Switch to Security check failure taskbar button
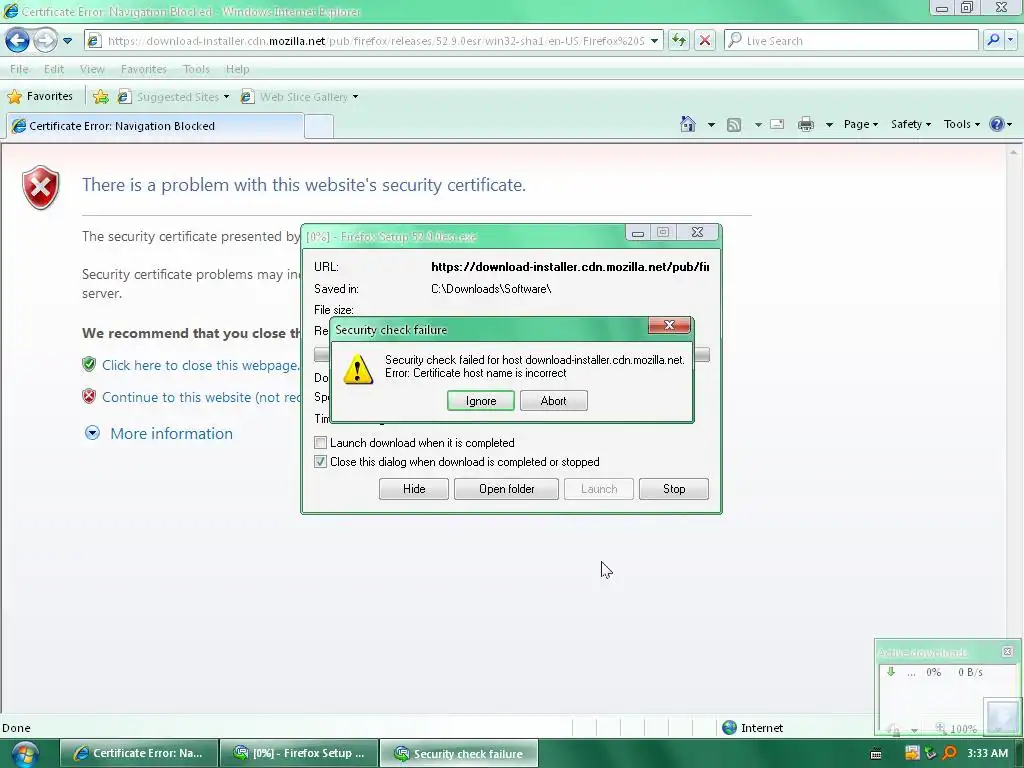Viewport: 1024px width, 768px height. (x=460, y=753)
